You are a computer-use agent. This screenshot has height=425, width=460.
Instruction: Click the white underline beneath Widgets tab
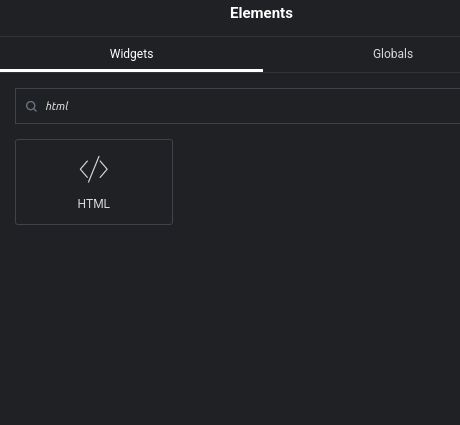click(131, 70)
